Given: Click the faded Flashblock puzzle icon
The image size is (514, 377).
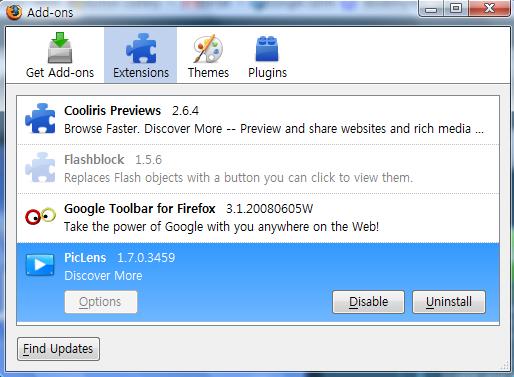Looking at the screenshot, I should 40,167.
